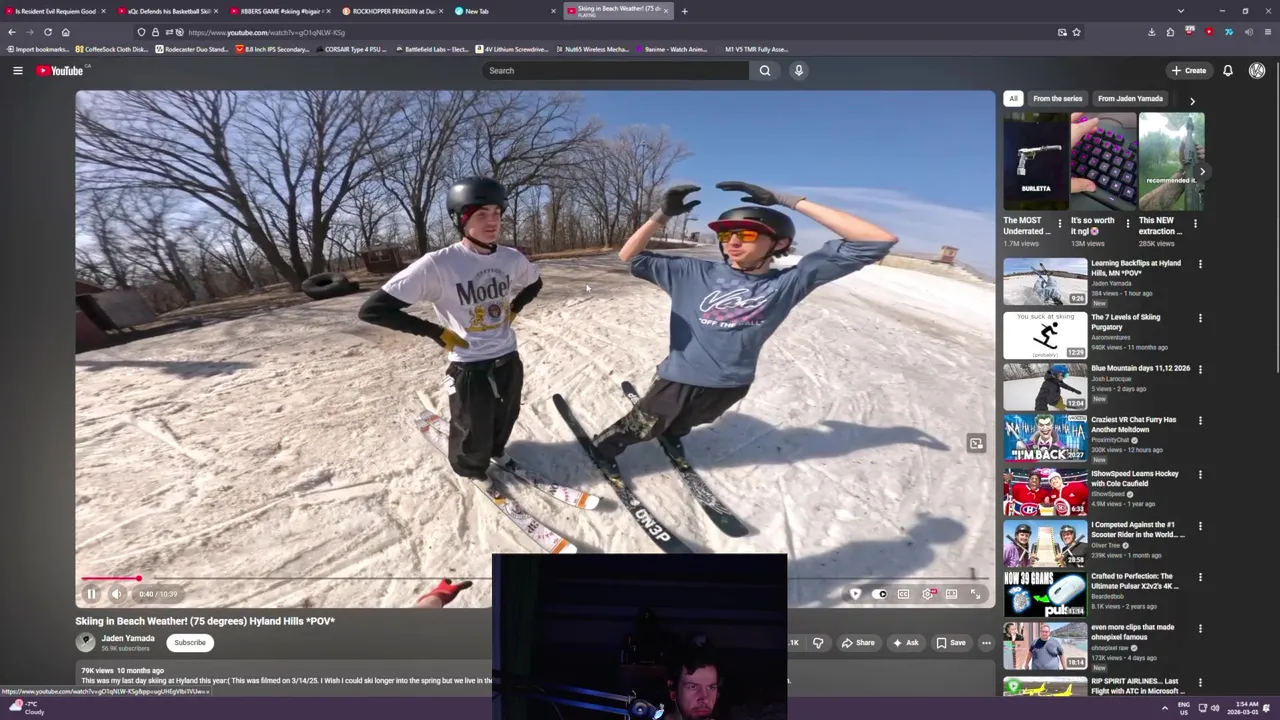Toggle autoplay switch in the player
This screenshot has height=720, width=1280.
[x=879, y=594]
